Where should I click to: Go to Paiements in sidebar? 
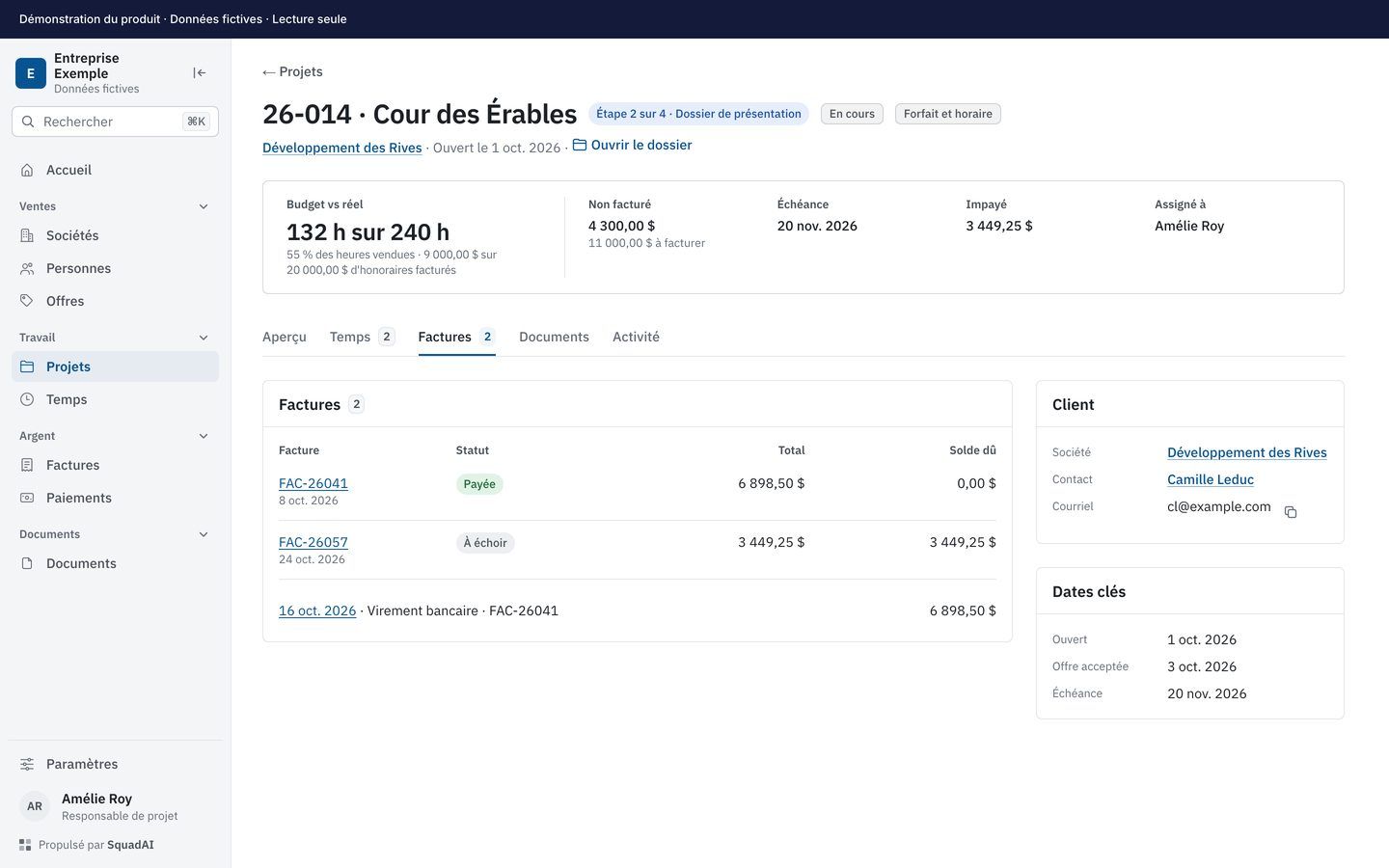(116, 498)
